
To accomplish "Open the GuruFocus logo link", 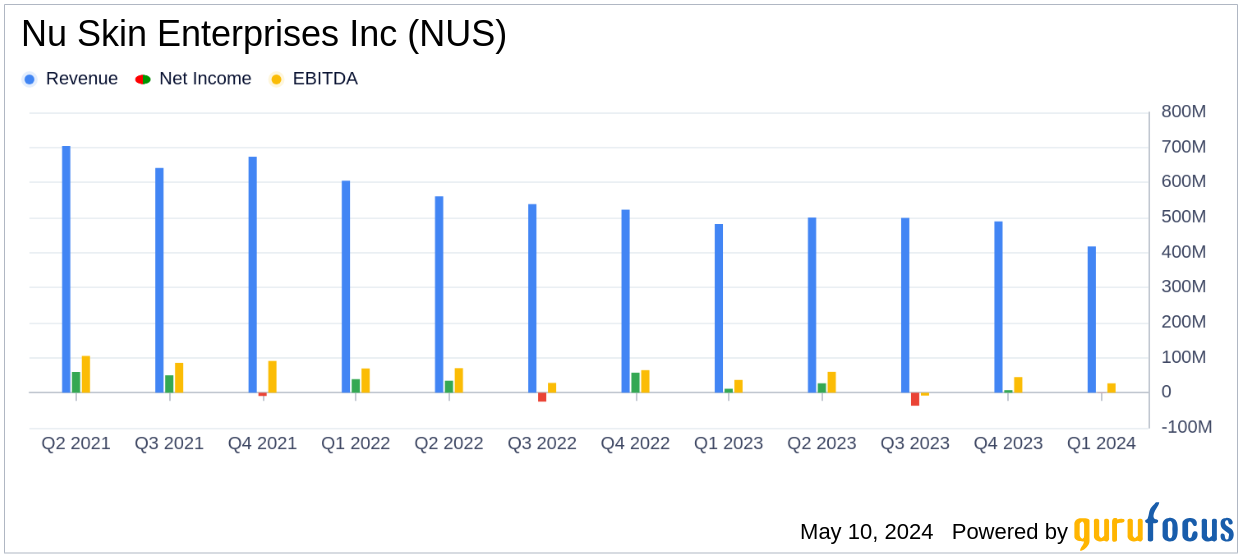I will click(x=1153, y=528).
